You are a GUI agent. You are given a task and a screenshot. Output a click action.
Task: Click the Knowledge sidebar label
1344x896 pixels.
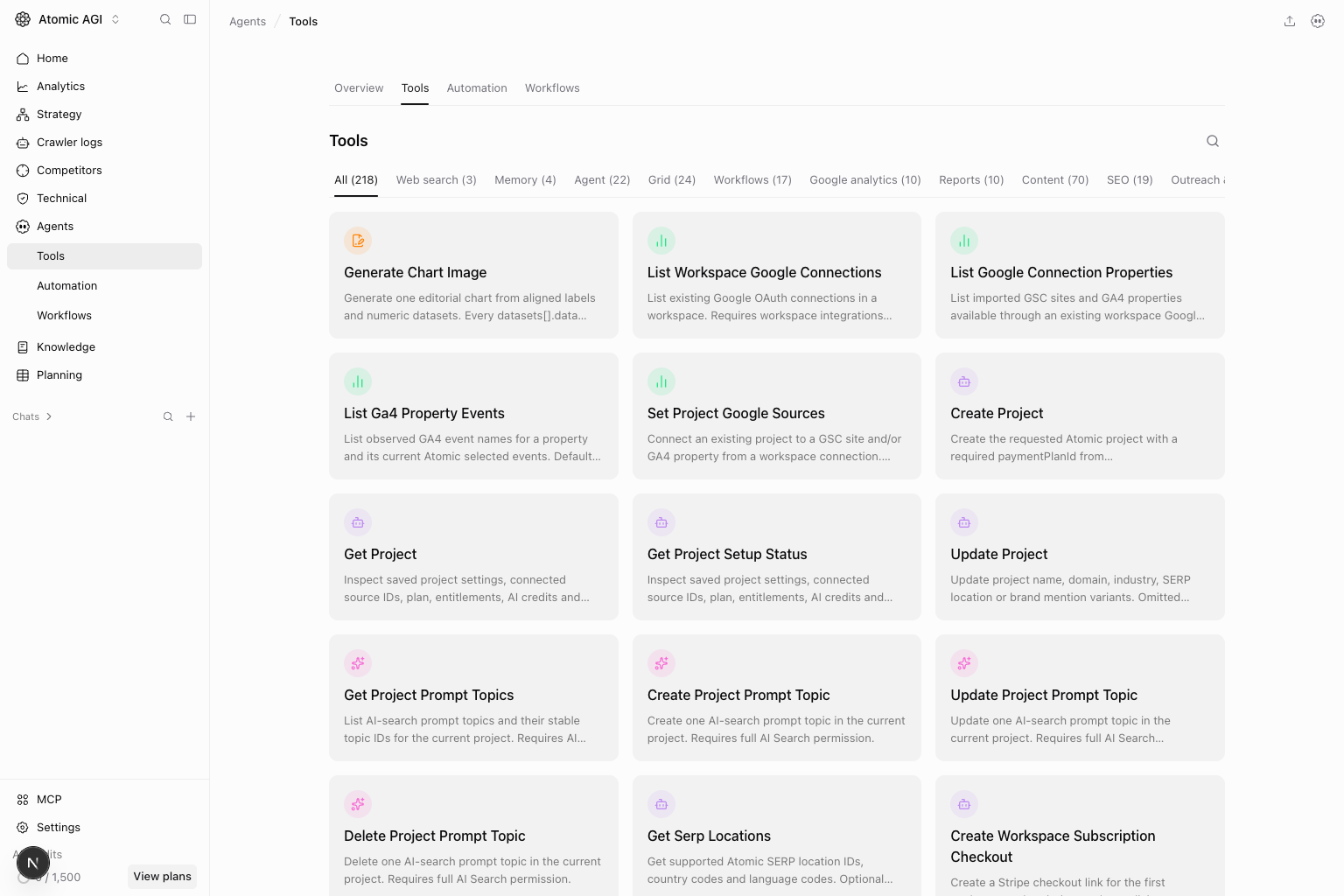pyautogui.click(x=66, y=347)
